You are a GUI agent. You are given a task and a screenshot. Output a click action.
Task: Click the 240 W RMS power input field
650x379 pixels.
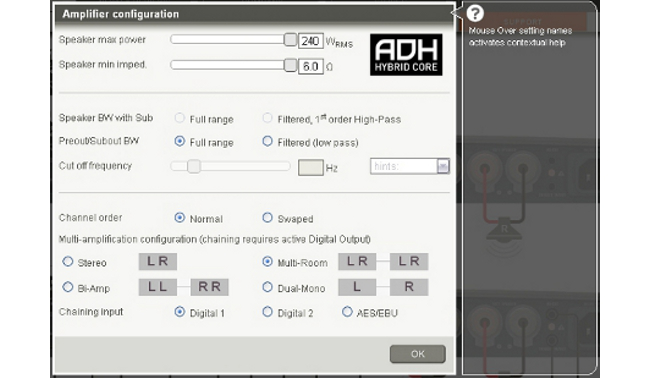coord(310,41)
